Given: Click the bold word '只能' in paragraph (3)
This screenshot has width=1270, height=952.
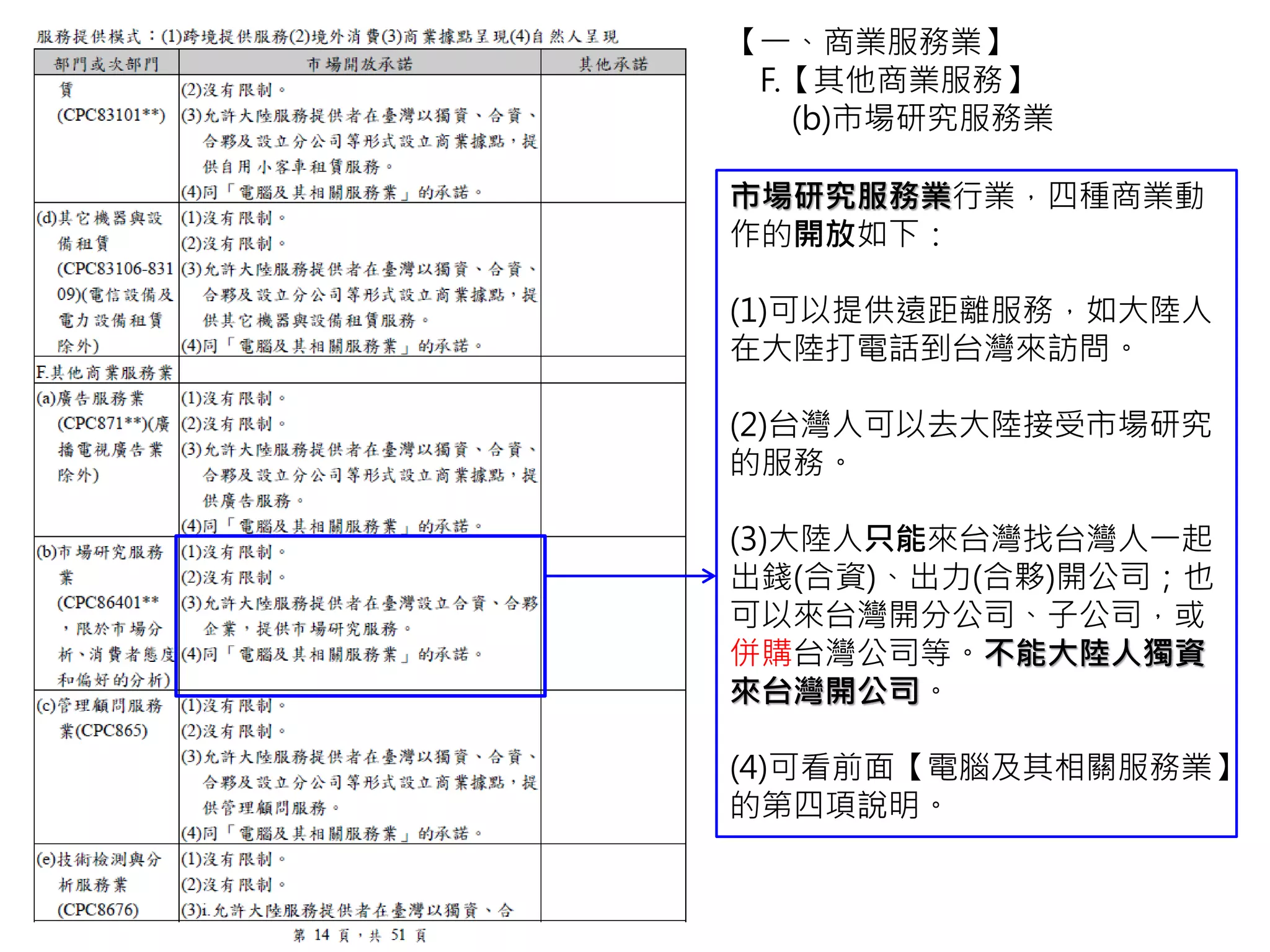Looking at the screenshot, I should coord(895,539).
